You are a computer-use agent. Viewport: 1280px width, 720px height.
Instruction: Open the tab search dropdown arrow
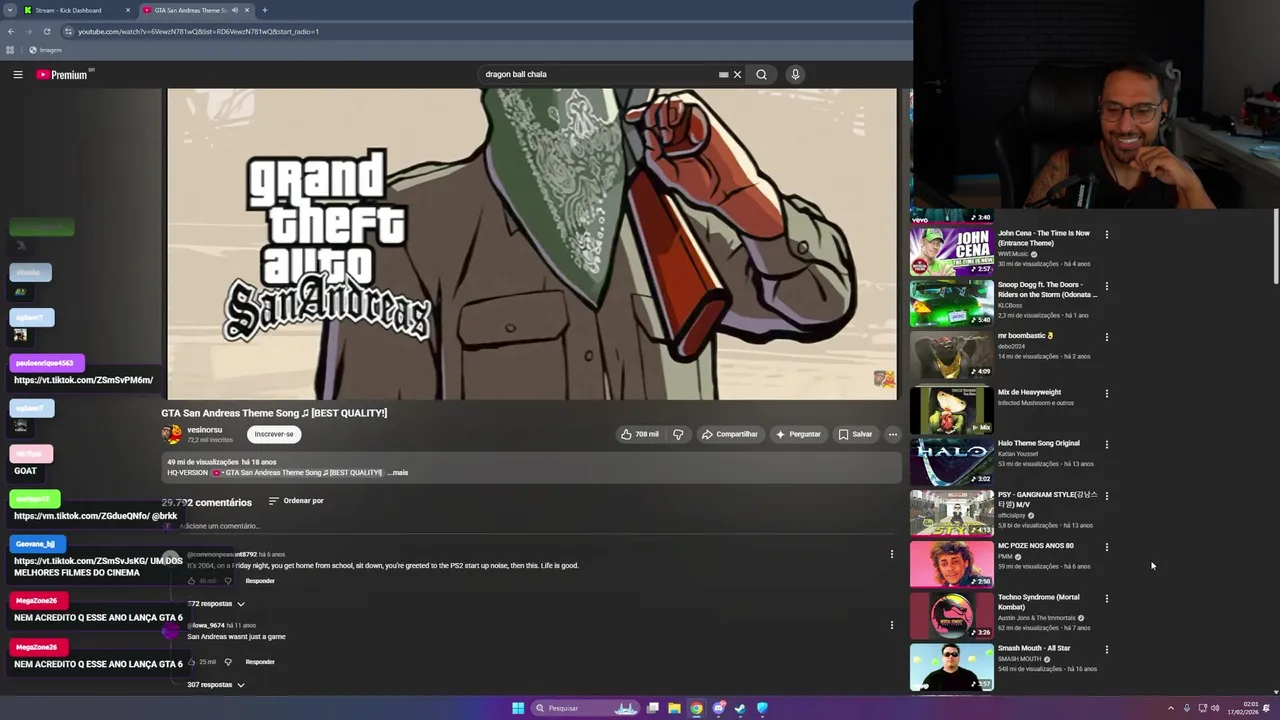pos(9,10)
